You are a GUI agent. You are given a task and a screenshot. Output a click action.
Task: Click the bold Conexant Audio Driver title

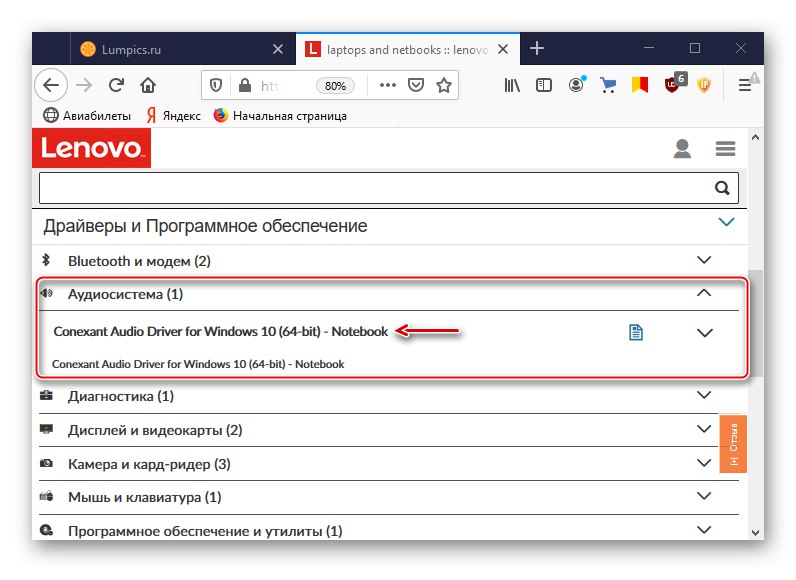pos(220,331)
